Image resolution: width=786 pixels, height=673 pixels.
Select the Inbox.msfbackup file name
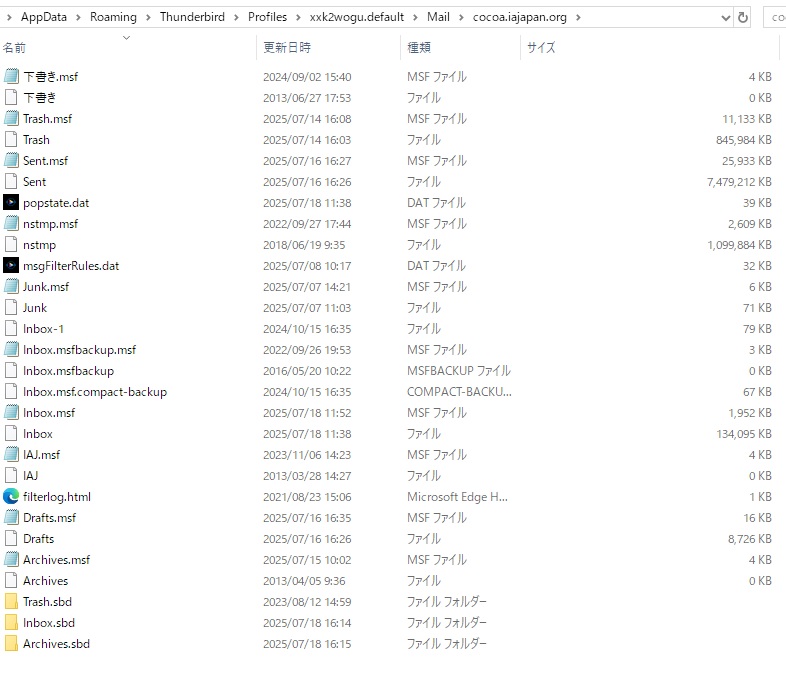(68, 371)
